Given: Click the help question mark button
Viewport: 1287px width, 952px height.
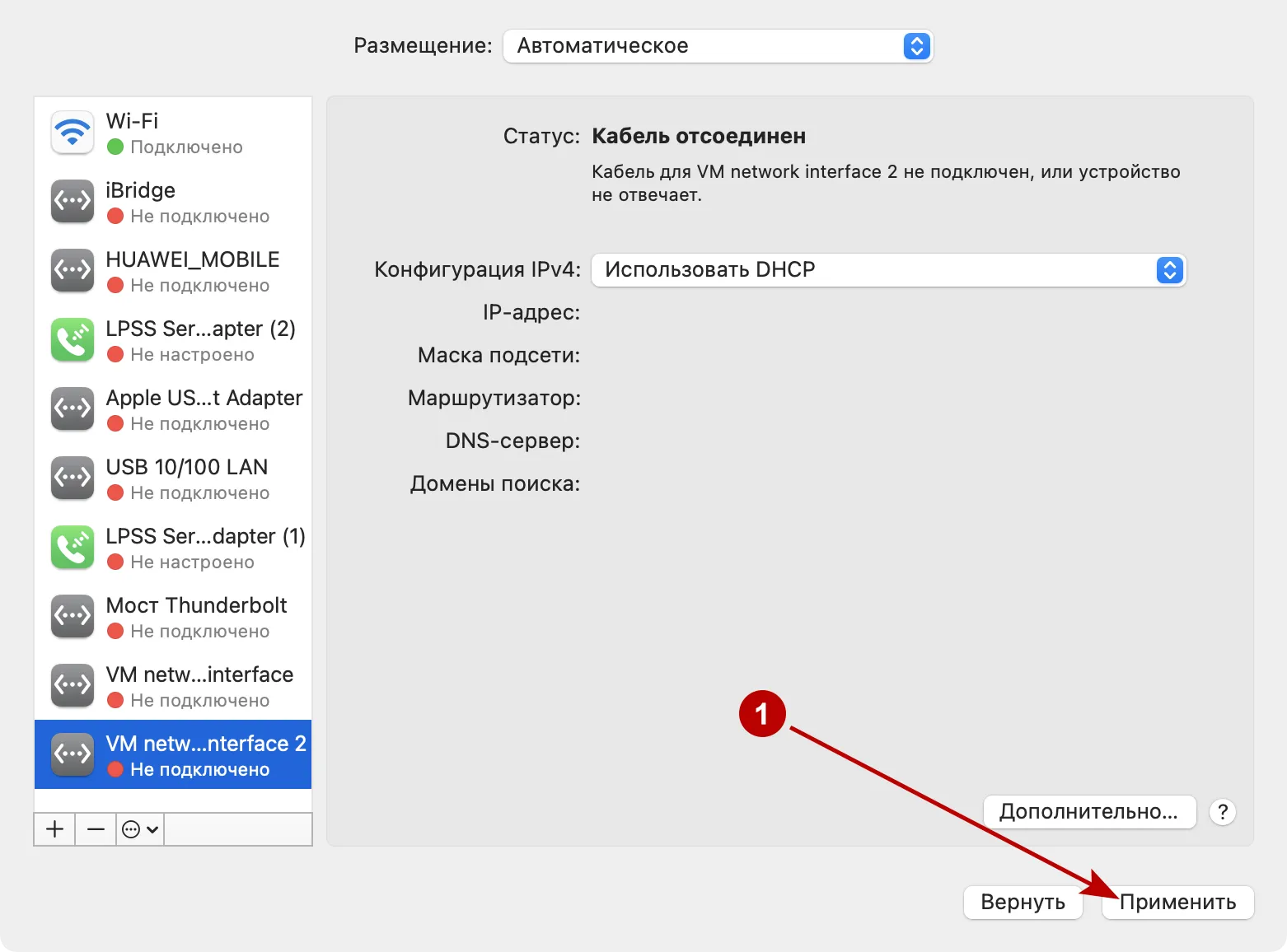Looking at the screenshot, I should (x=1223, y=812).
